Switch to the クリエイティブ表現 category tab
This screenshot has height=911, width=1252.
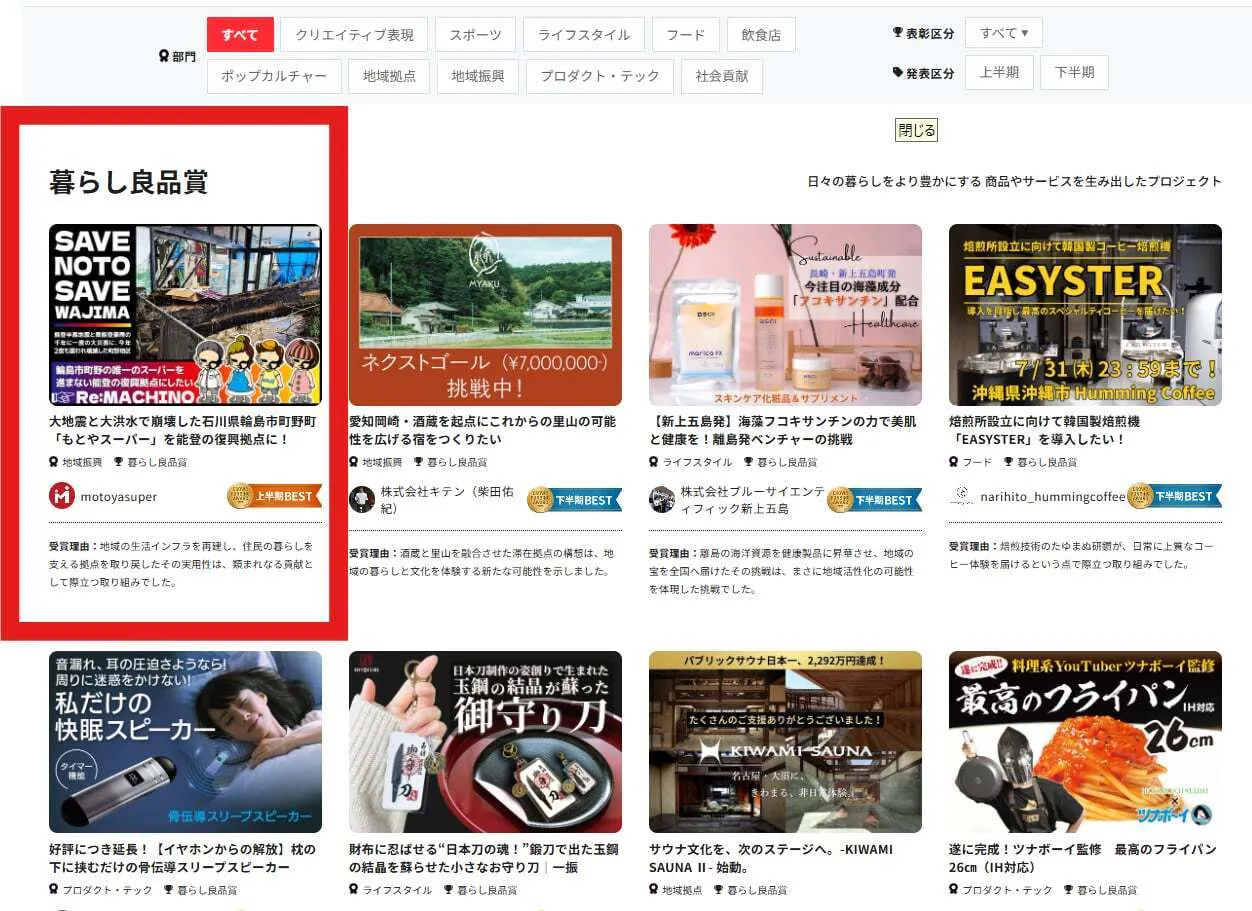pyautogui.click(x=354, y=34)
